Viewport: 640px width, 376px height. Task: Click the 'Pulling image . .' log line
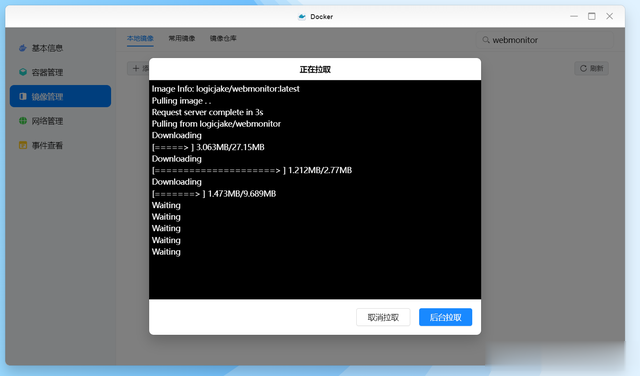click(x=181, y=101)
